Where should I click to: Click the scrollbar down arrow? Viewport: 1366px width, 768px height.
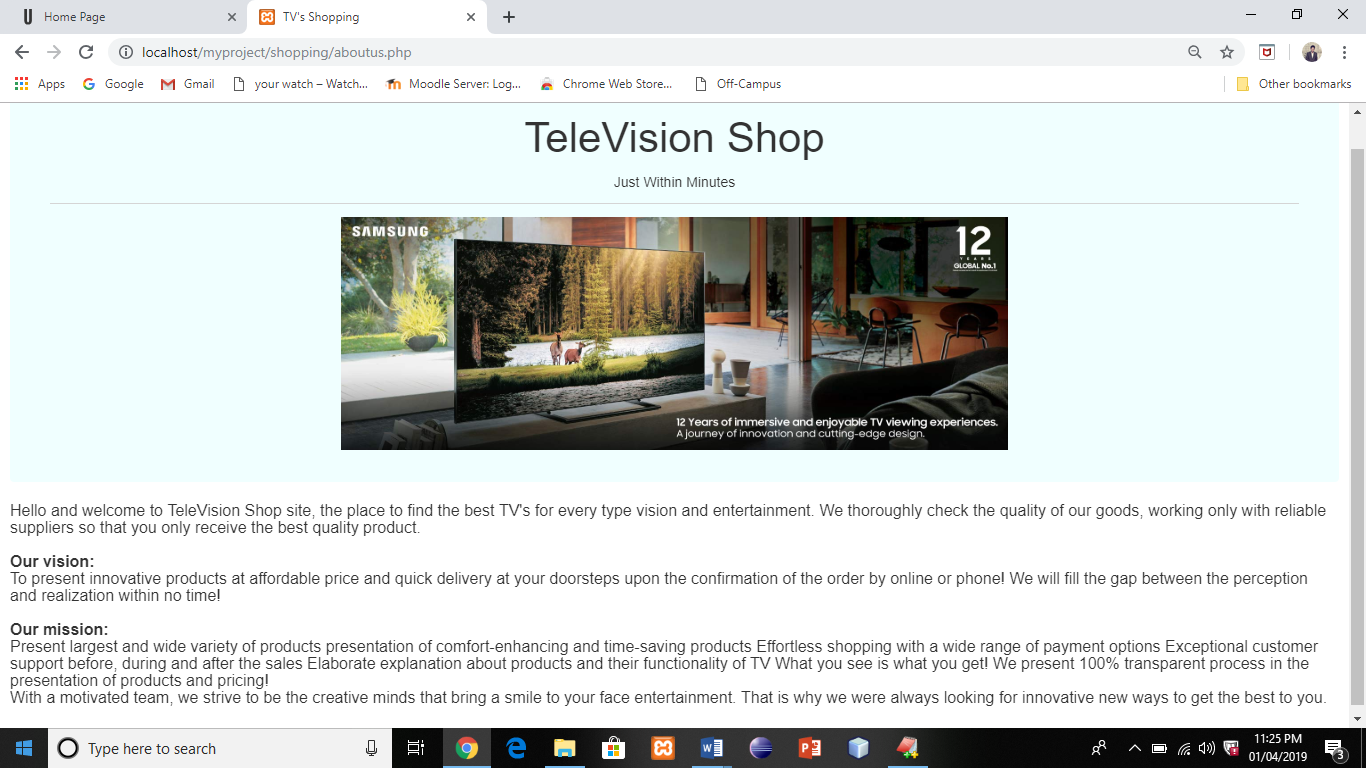coord(1357,718)
